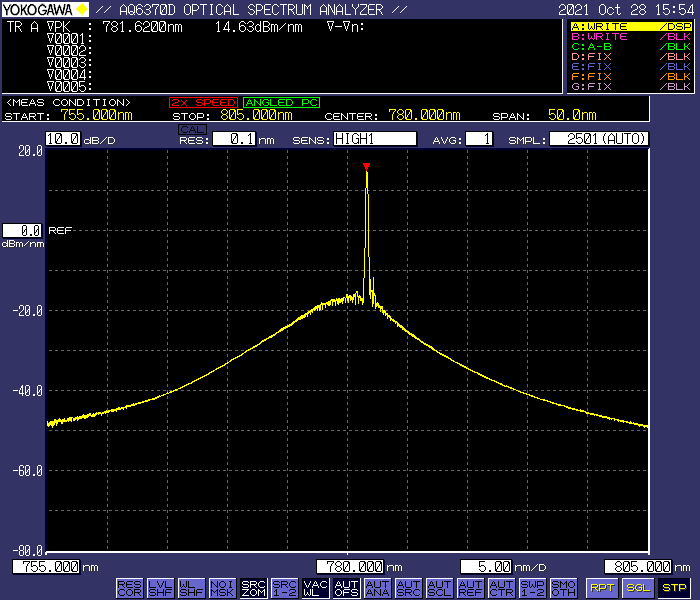700x600 pixels.
Task: Click CENTER value 780.000nm
Action: click(x=424, y=115)
